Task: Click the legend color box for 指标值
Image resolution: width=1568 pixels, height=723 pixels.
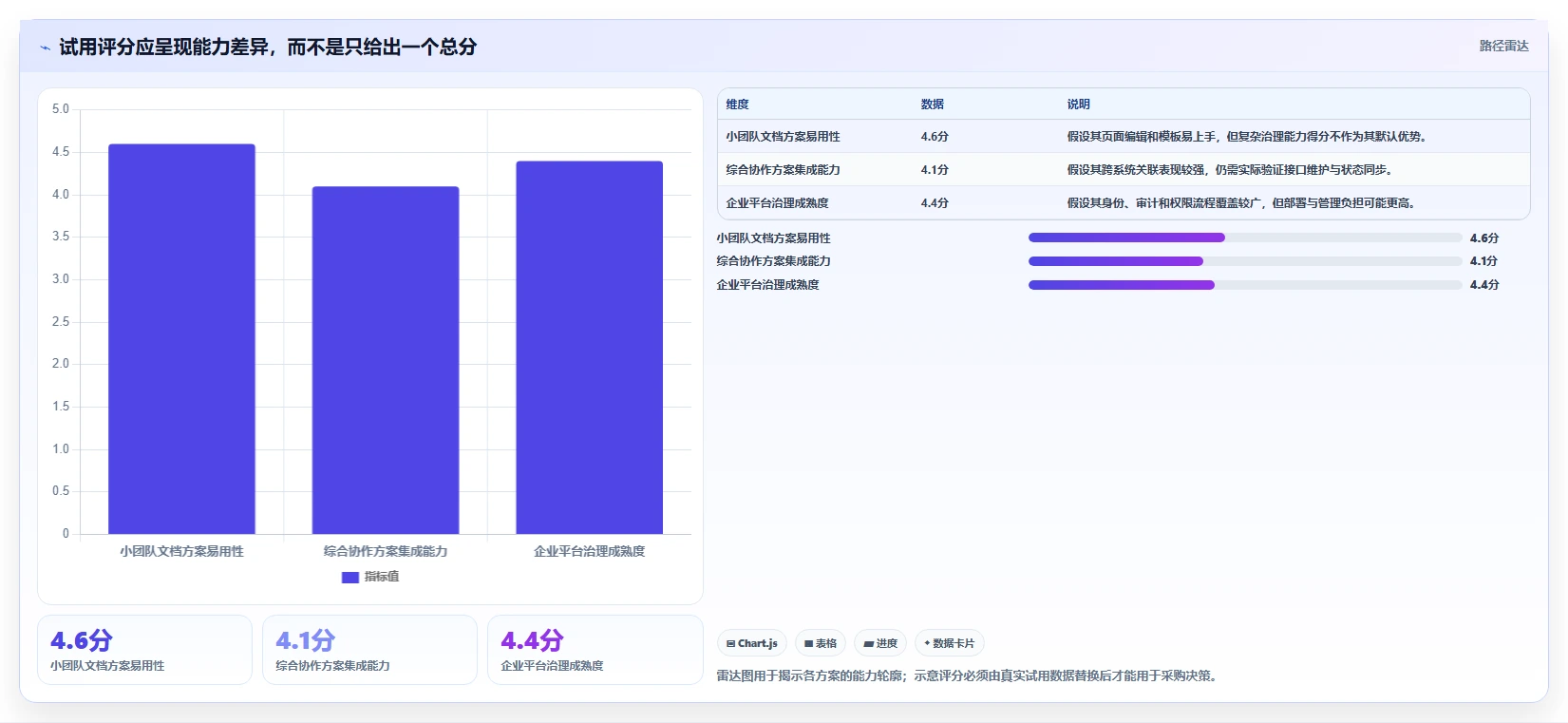Action: (x=350, y=577)
